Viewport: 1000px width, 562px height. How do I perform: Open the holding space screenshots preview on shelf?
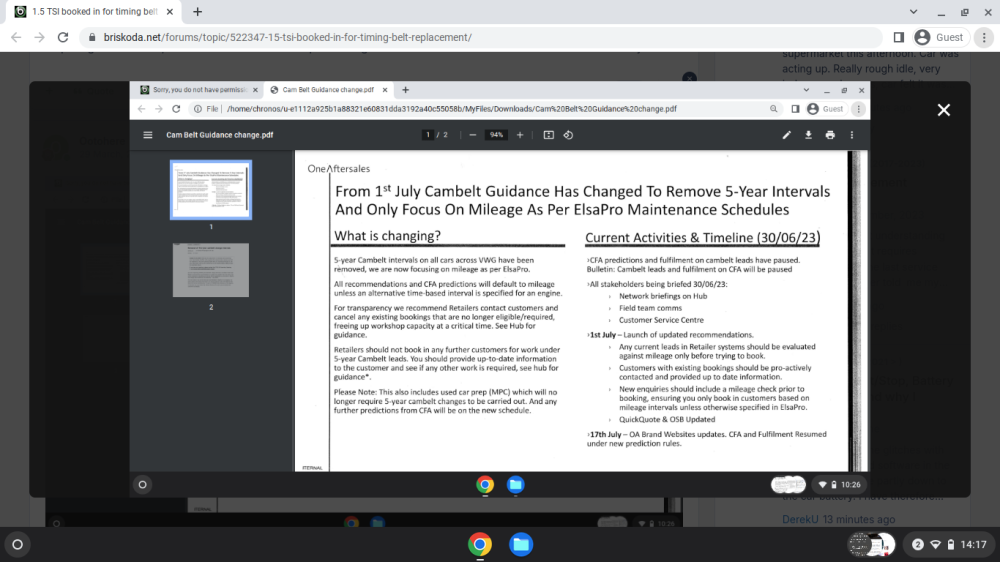tap(872, 544)
